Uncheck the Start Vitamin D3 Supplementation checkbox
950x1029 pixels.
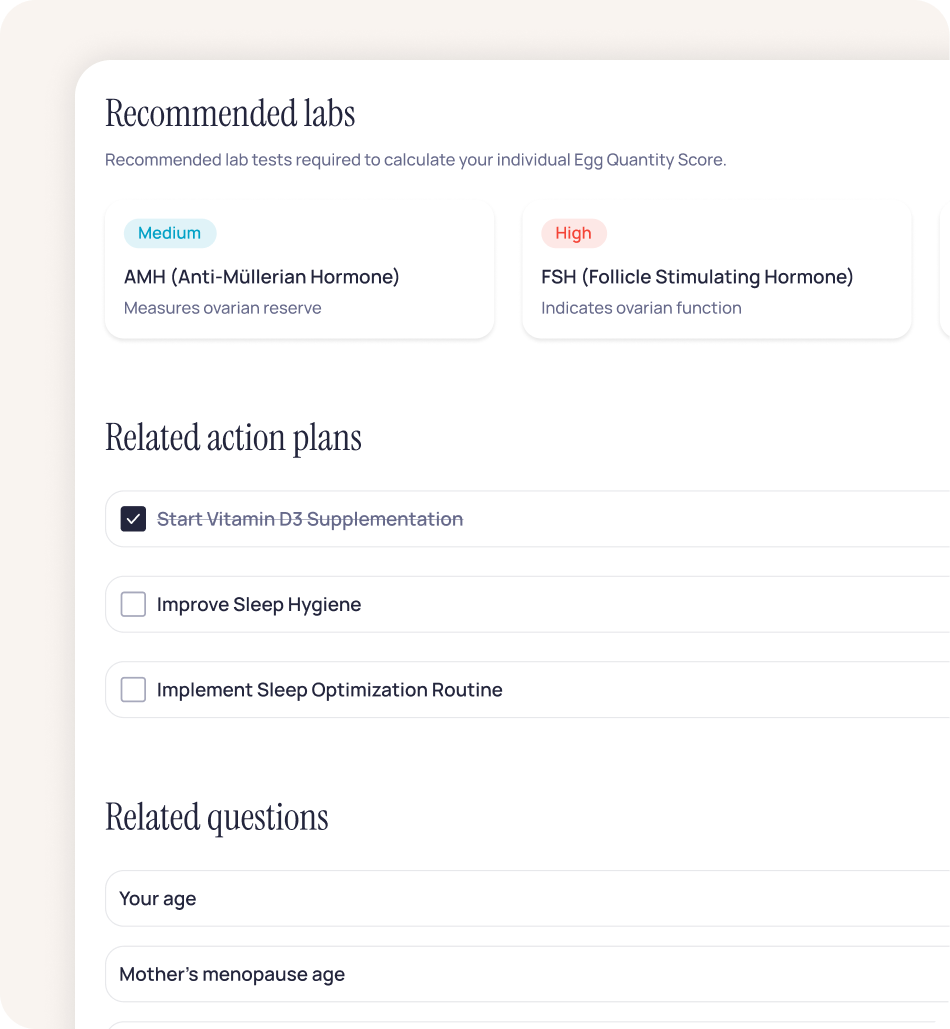click(x=133, y=519)
